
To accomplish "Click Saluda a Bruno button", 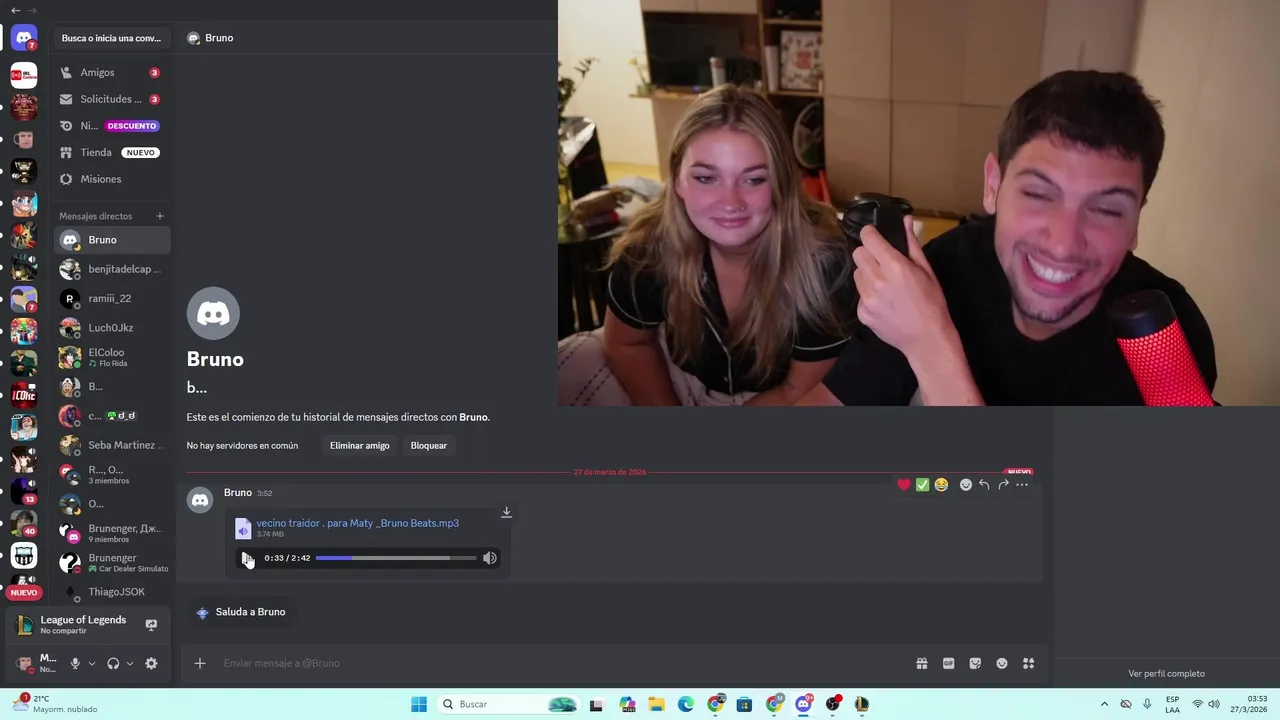I will click(x=241, y=612).
